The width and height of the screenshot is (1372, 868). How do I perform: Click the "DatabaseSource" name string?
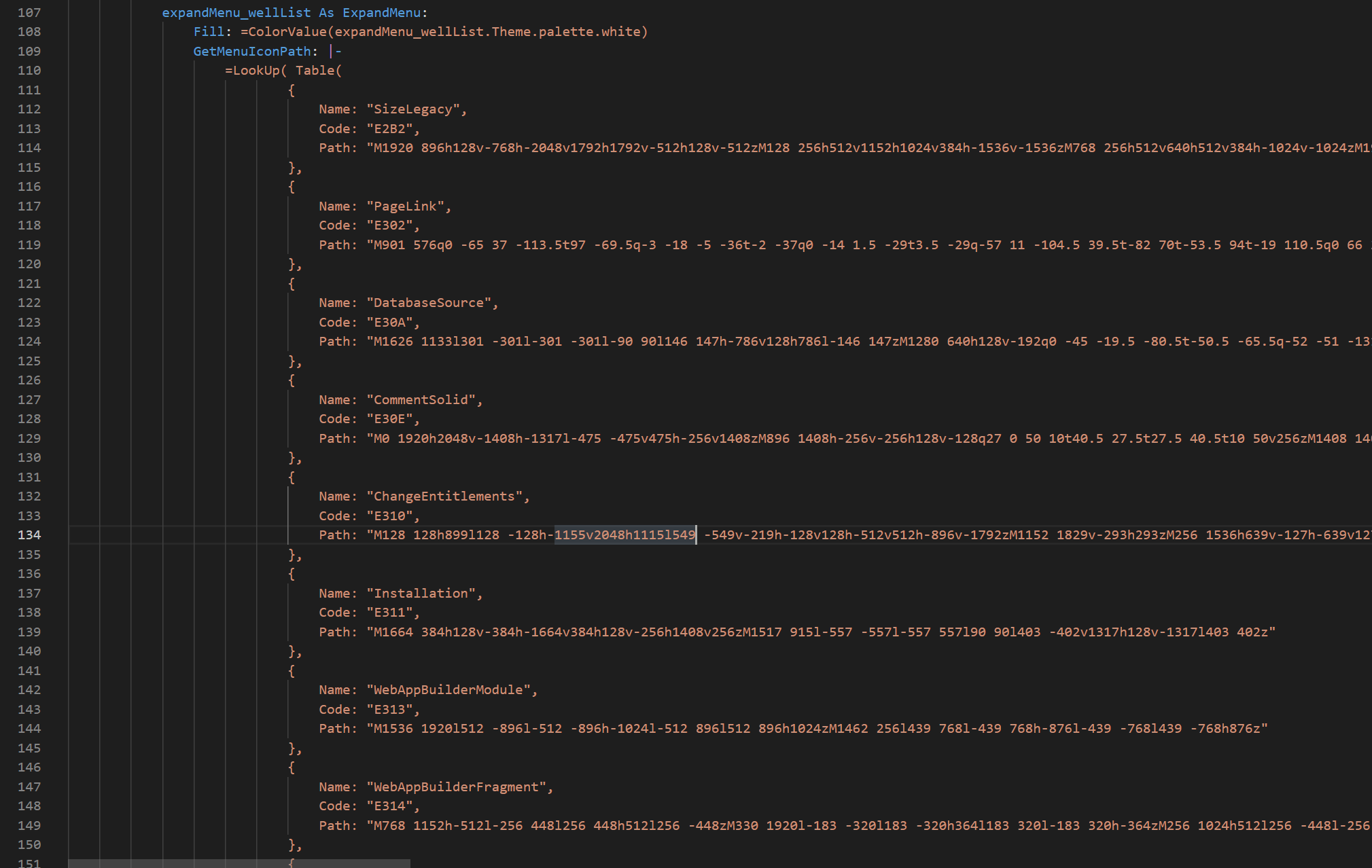tap(432, 302)
